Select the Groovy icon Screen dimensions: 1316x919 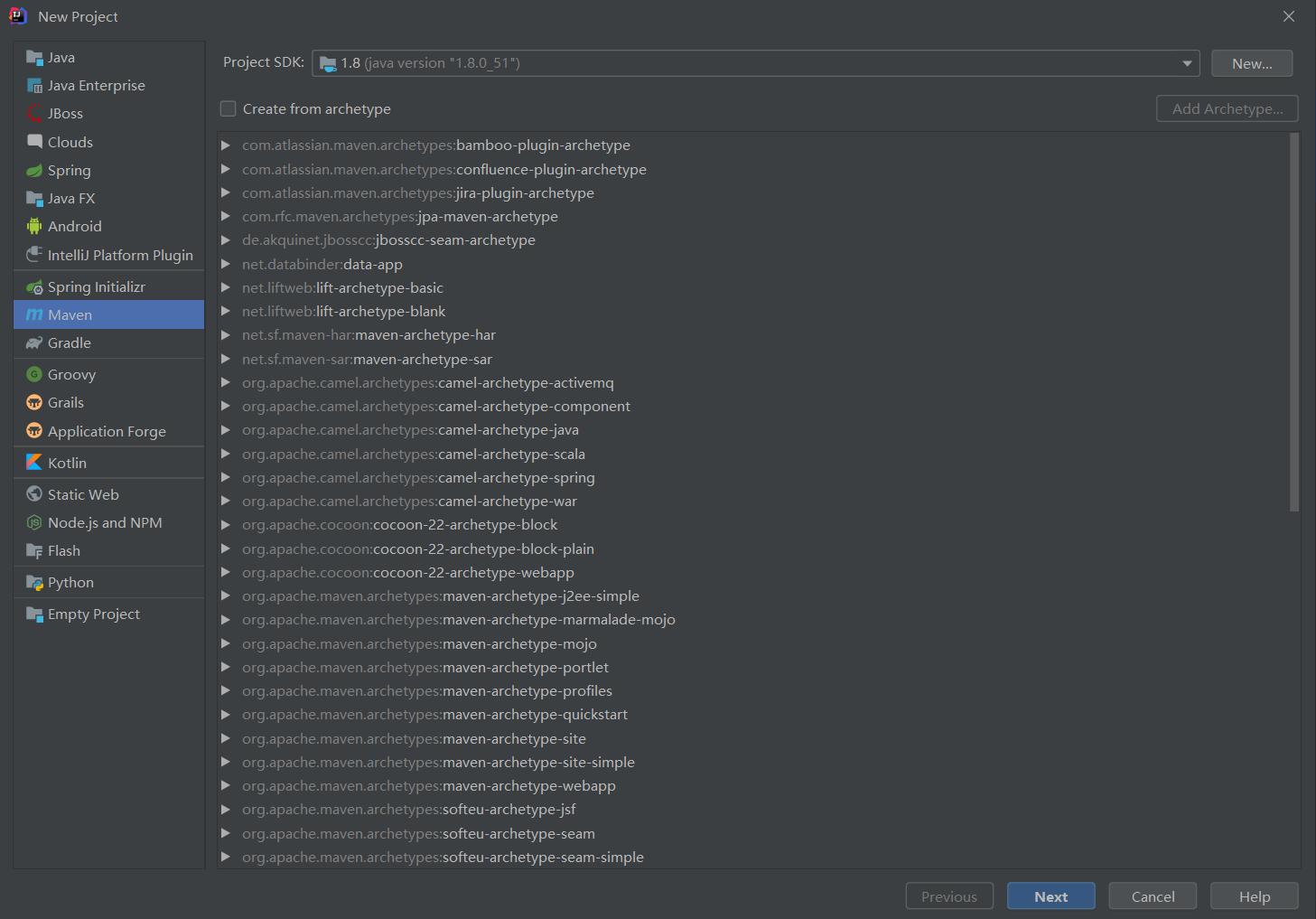(34, 374)
